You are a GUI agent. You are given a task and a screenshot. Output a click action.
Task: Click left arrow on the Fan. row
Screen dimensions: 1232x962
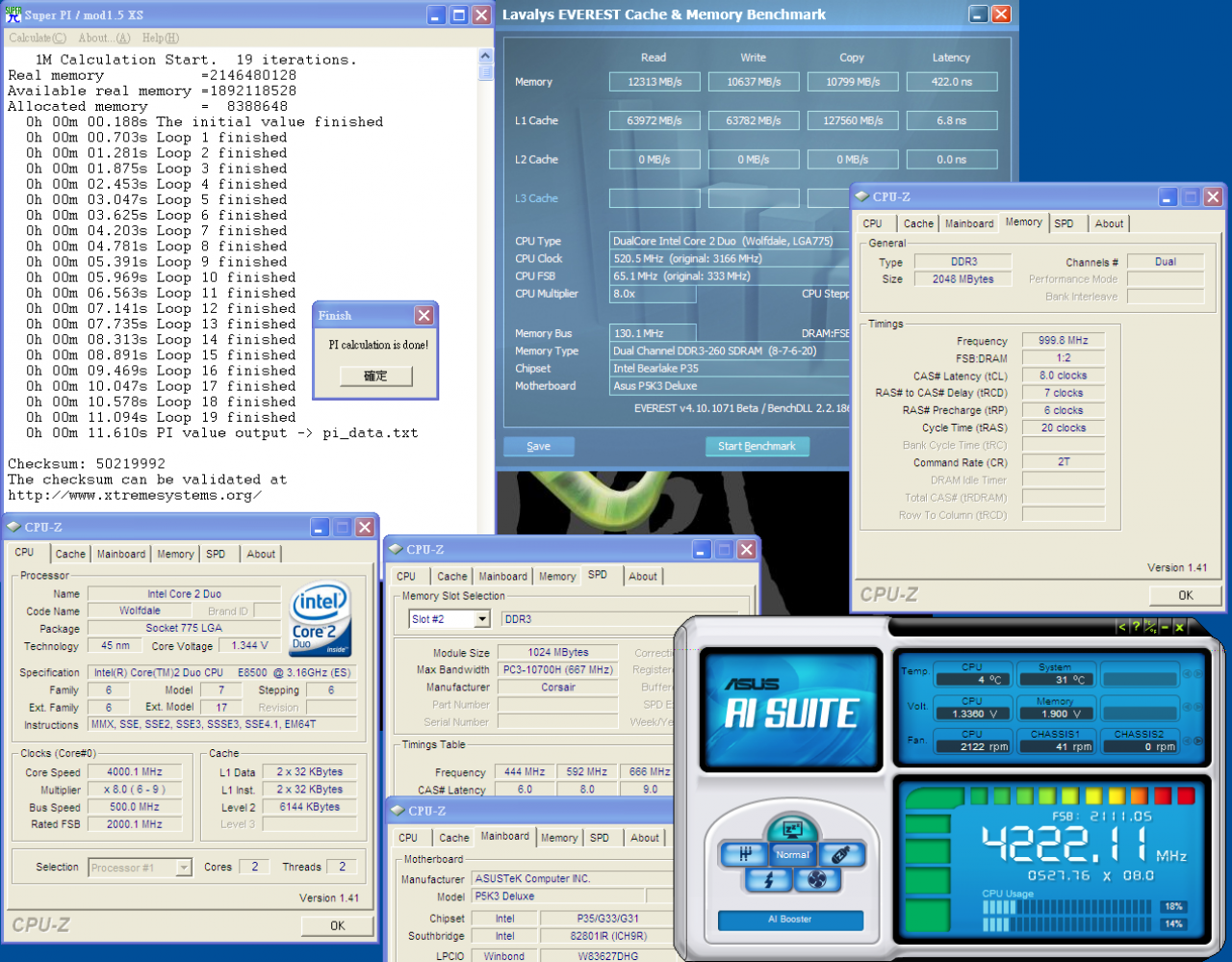point(1188,741)
